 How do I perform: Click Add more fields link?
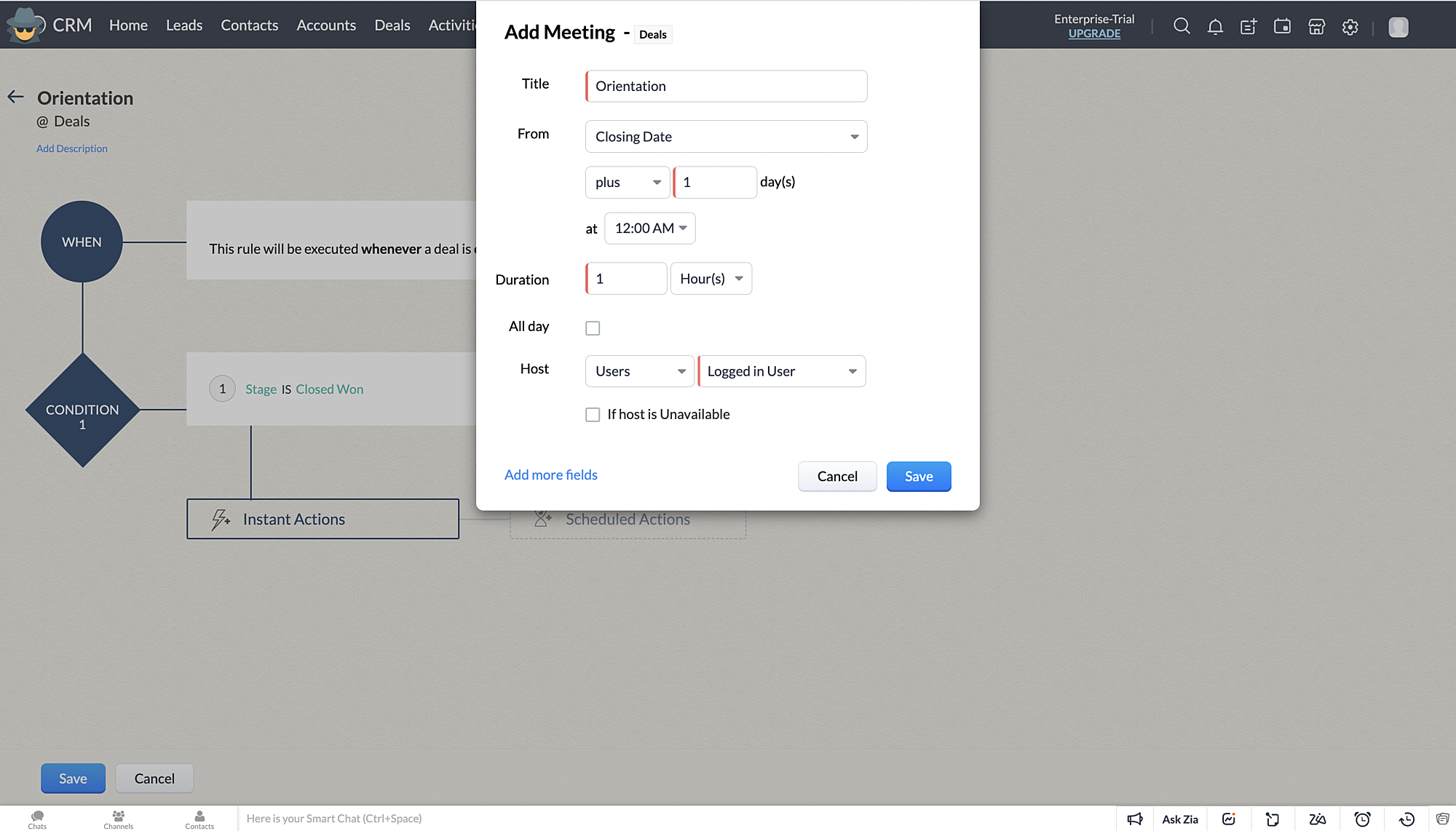(550, 475)
